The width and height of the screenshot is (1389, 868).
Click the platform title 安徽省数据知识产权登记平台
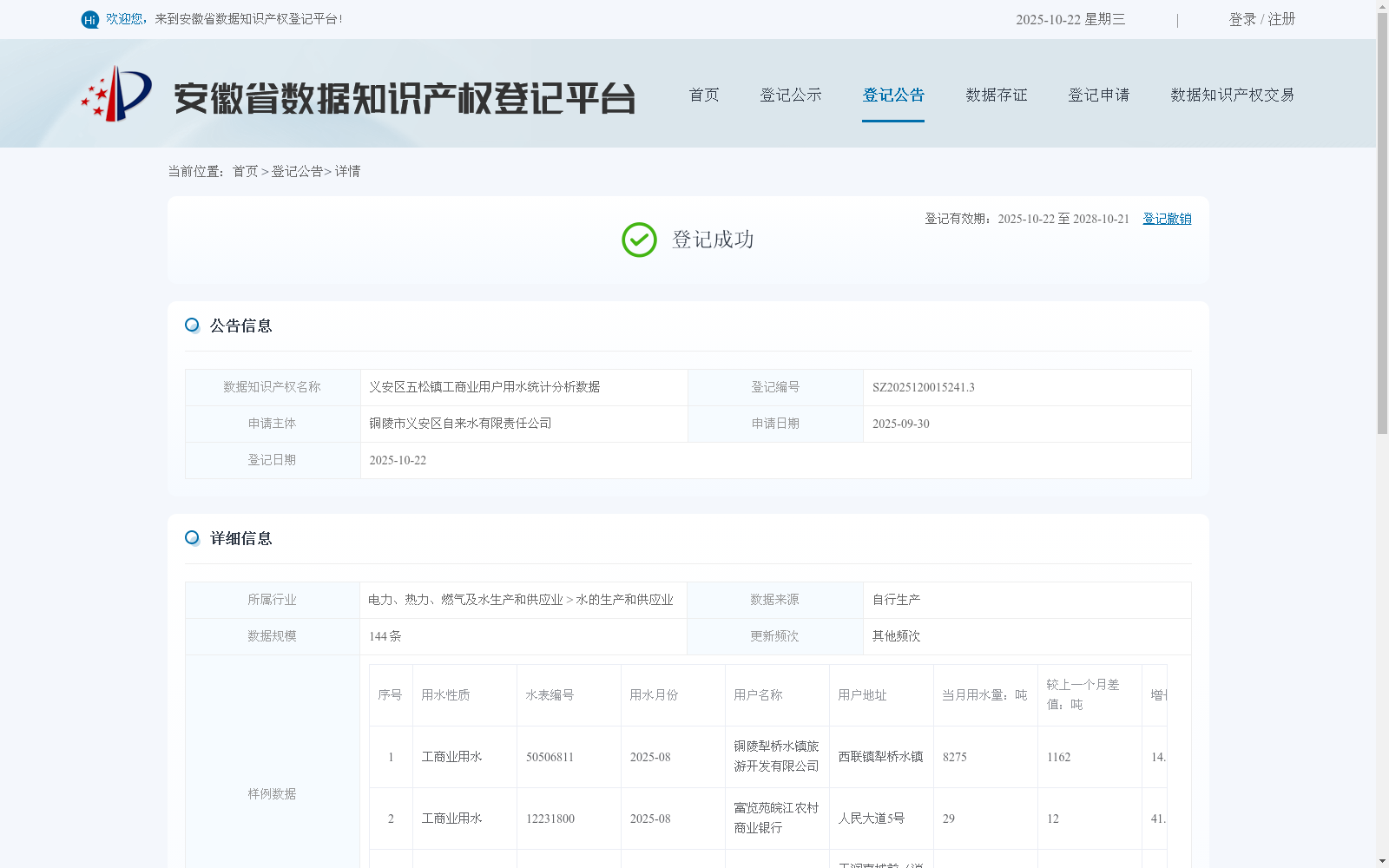point(405,98)
